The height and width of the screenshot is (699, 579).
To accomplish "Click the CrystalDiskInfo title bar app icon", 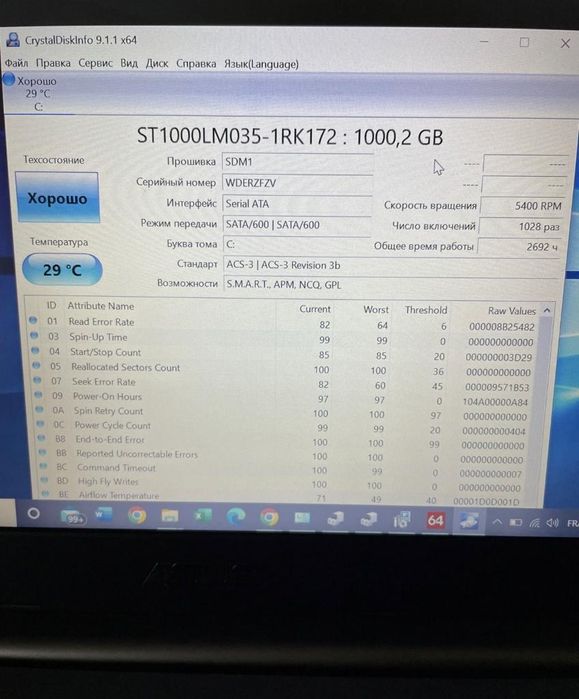I will 13,40.
